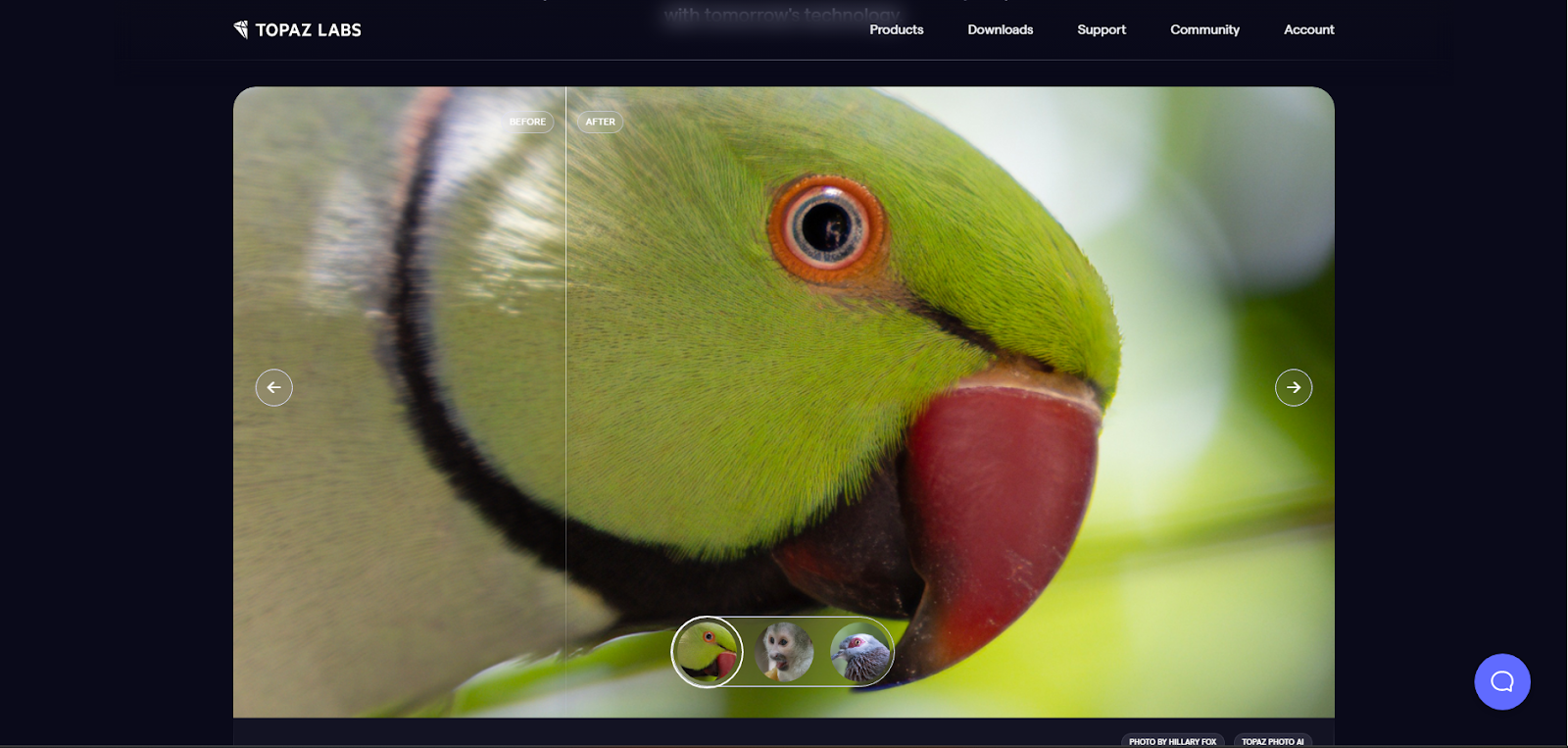Screen dimensions: 1568x748
Task: Go to the Community menu
Action: 1204,29
